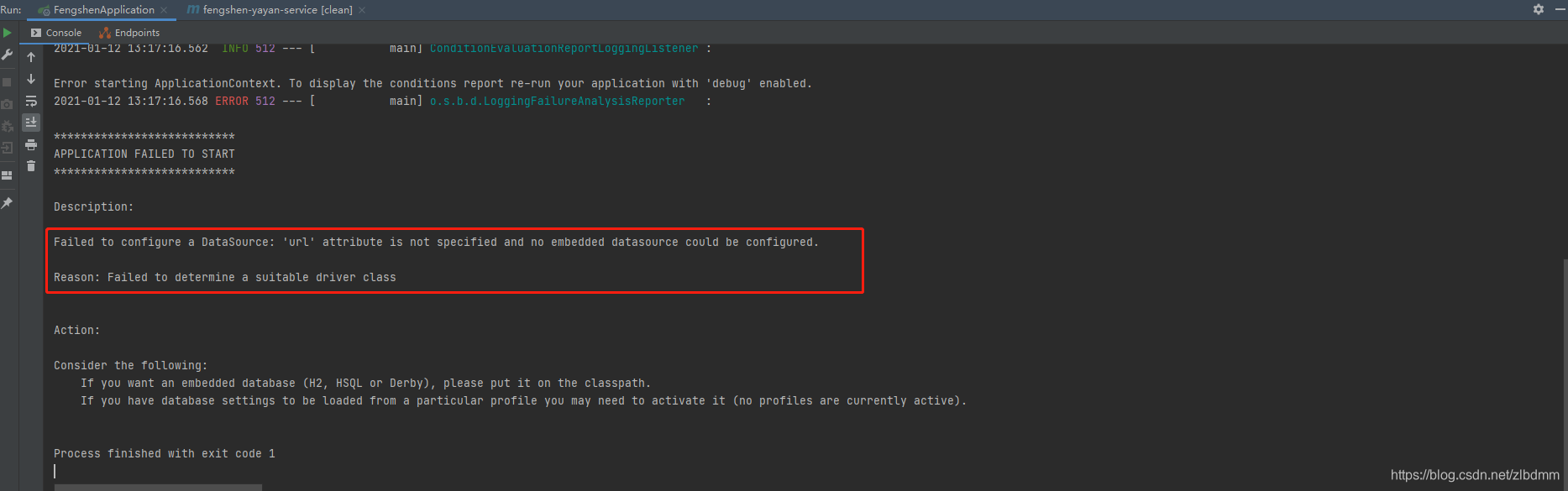Viewport: 1568px width, 491px height.
Task: Click 'Process finished with exit code 1'
Action: 165,453
